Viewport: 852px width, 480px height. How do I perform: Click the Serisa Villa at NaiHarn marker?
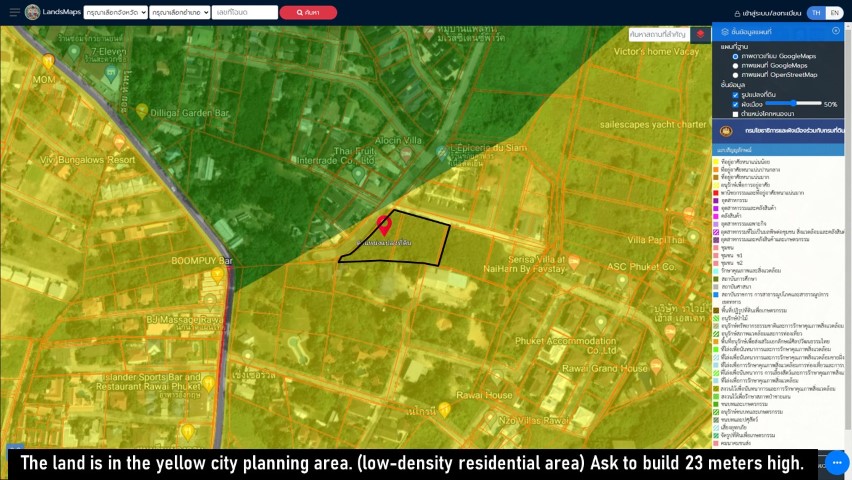[x=574, y=263]
